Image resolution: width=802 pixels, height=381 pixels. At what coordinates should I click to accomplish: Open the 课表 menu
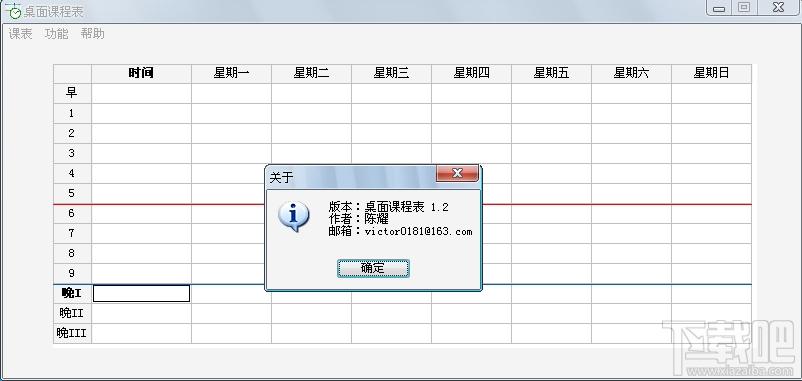click(20, 34)
